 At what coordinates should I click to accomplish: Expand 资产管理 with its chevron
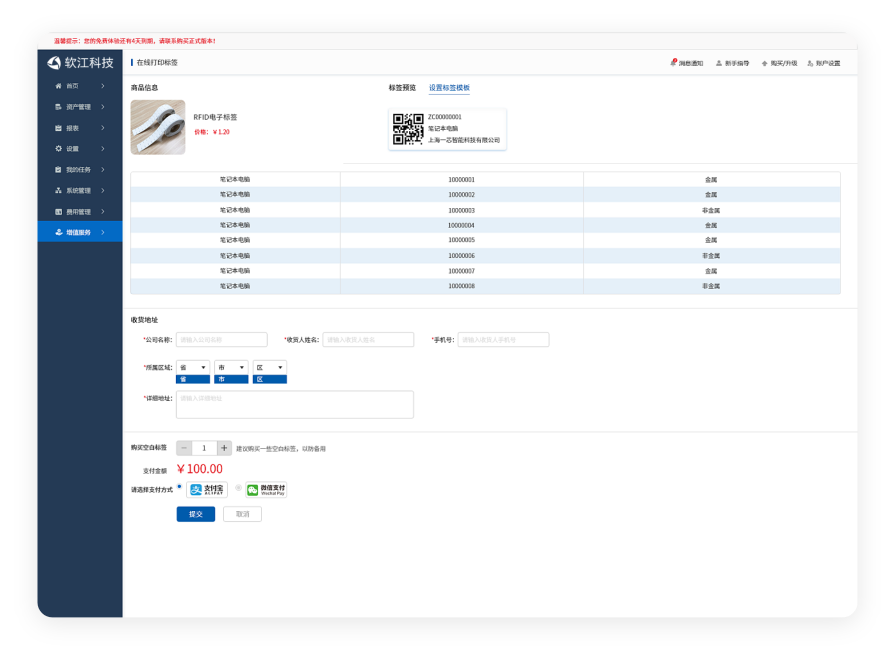click(103, 107)
